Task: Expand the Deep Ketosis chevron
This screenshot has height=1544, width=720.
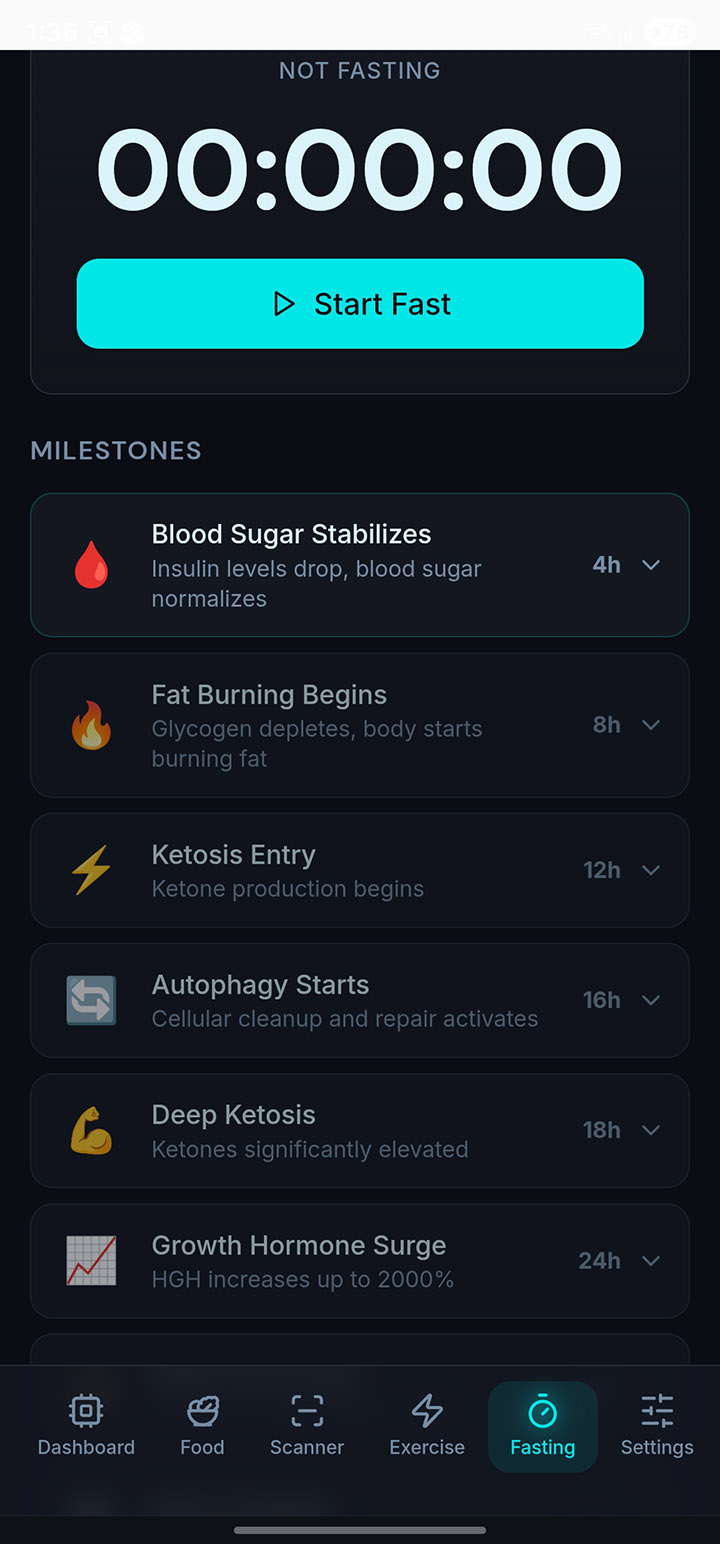Action: point(651,1130)
